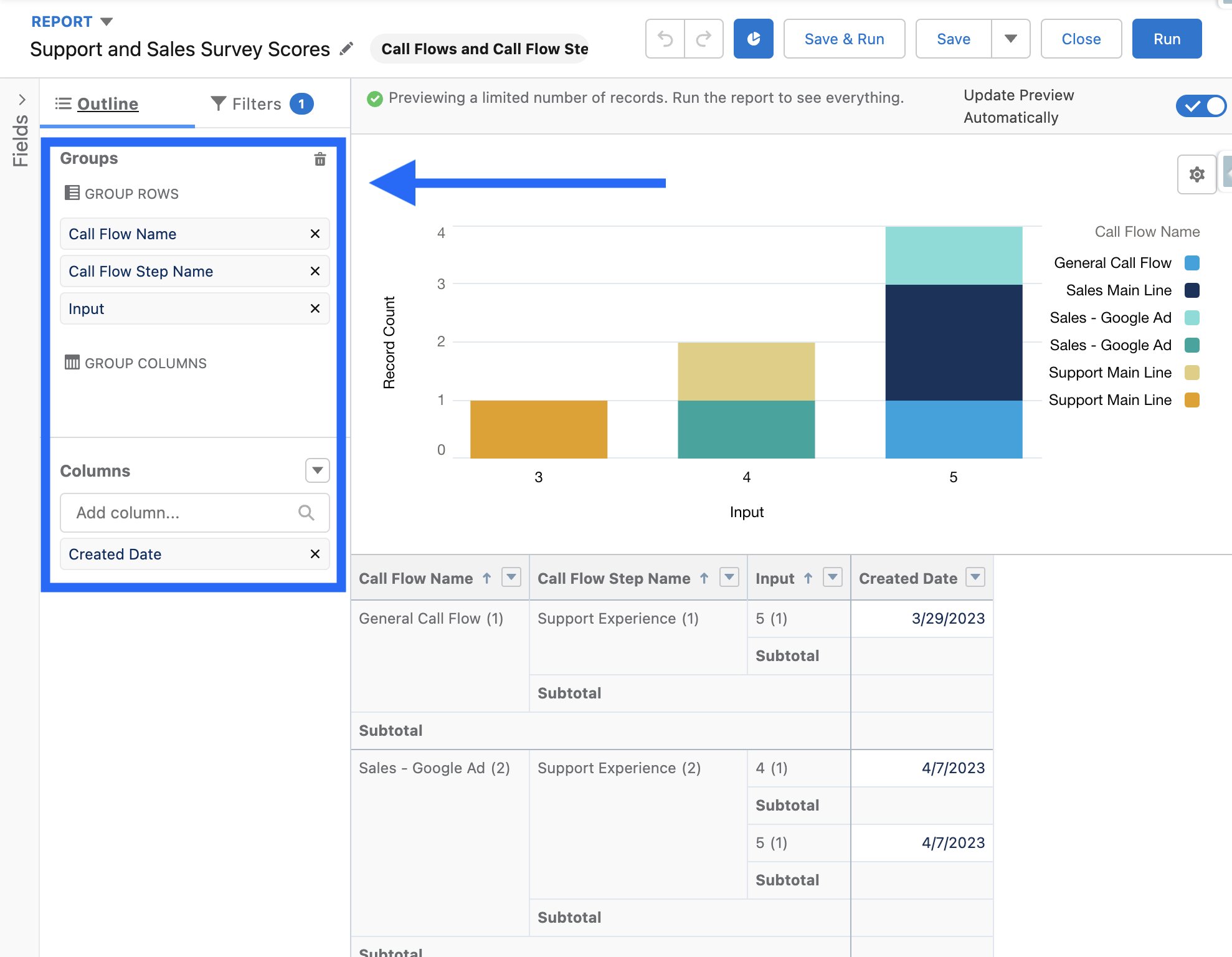Open chart settings gear
This screenshot has width=1232, height=957.
click(1196, 174)
